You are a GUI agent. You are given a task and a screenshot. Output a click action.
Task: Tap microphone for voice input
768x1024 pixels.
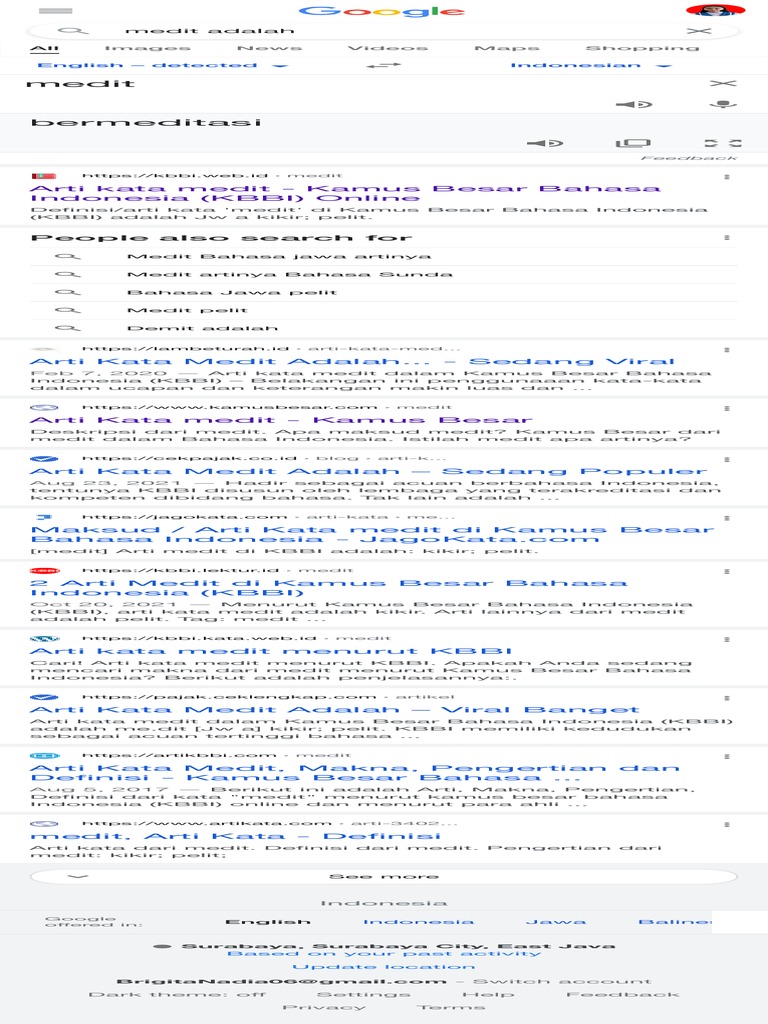pyautogui.click(x=723, y=104)
